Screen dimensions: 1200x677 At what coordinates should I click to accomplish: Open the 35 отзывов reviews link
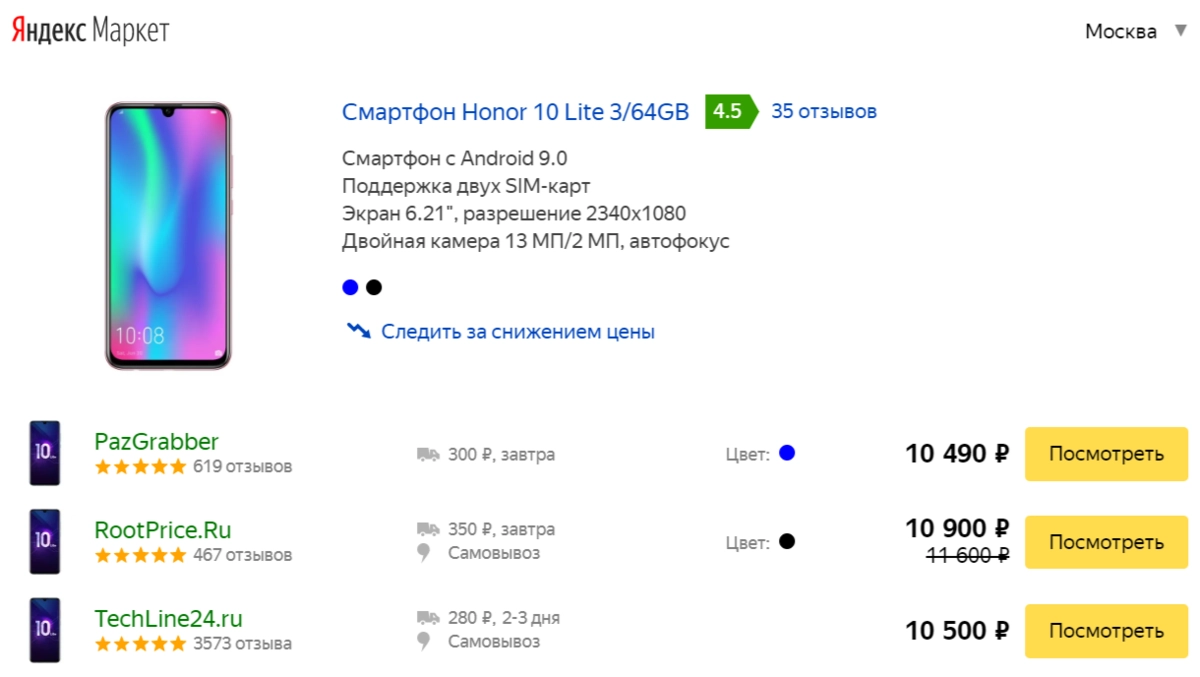pos(824,111)
